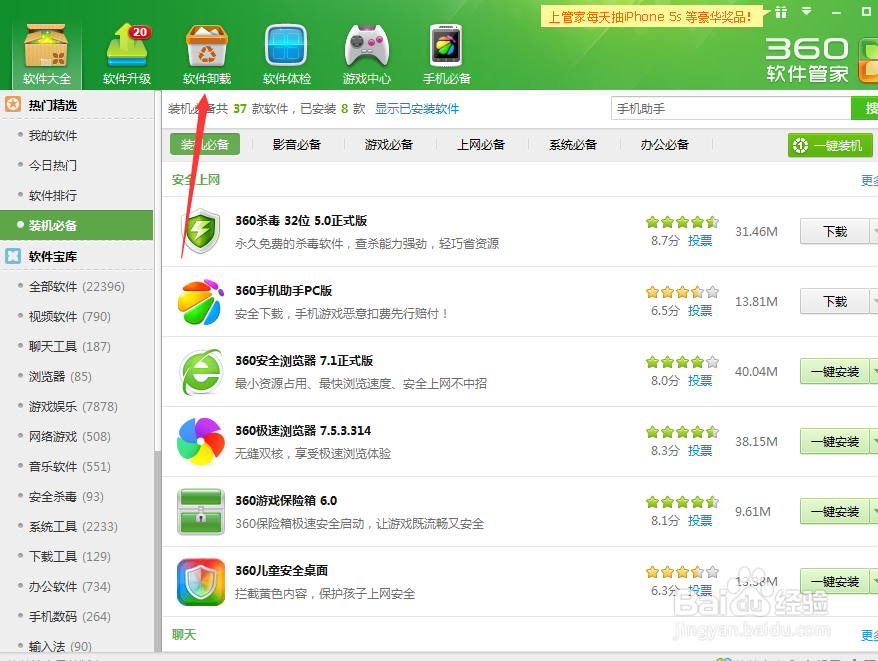878x661 pixels.
Task: Select the 浏览器 category in the sidebar
Action: click(x=46, y=376)
